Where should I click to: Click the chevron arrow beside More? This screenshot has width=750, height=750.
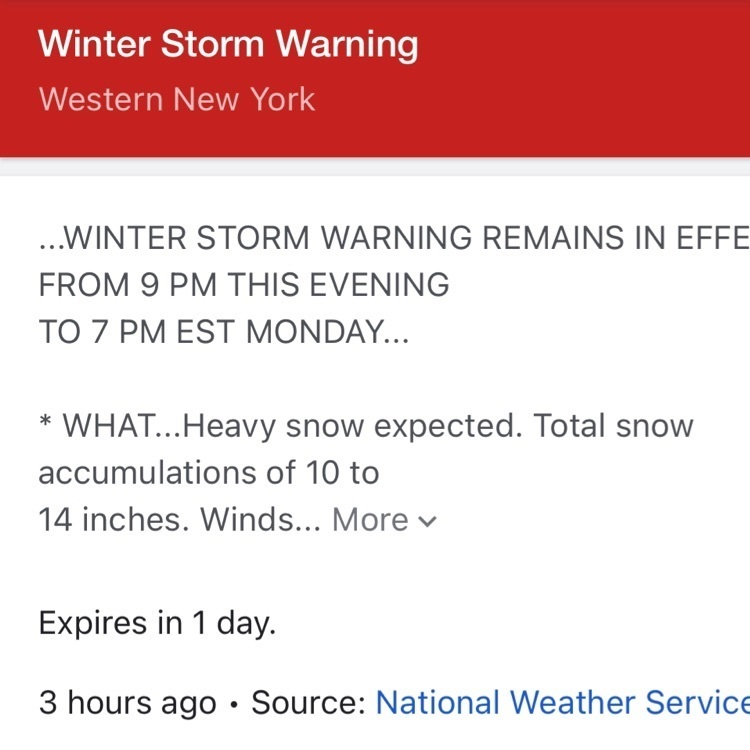(x=428, y=521)
